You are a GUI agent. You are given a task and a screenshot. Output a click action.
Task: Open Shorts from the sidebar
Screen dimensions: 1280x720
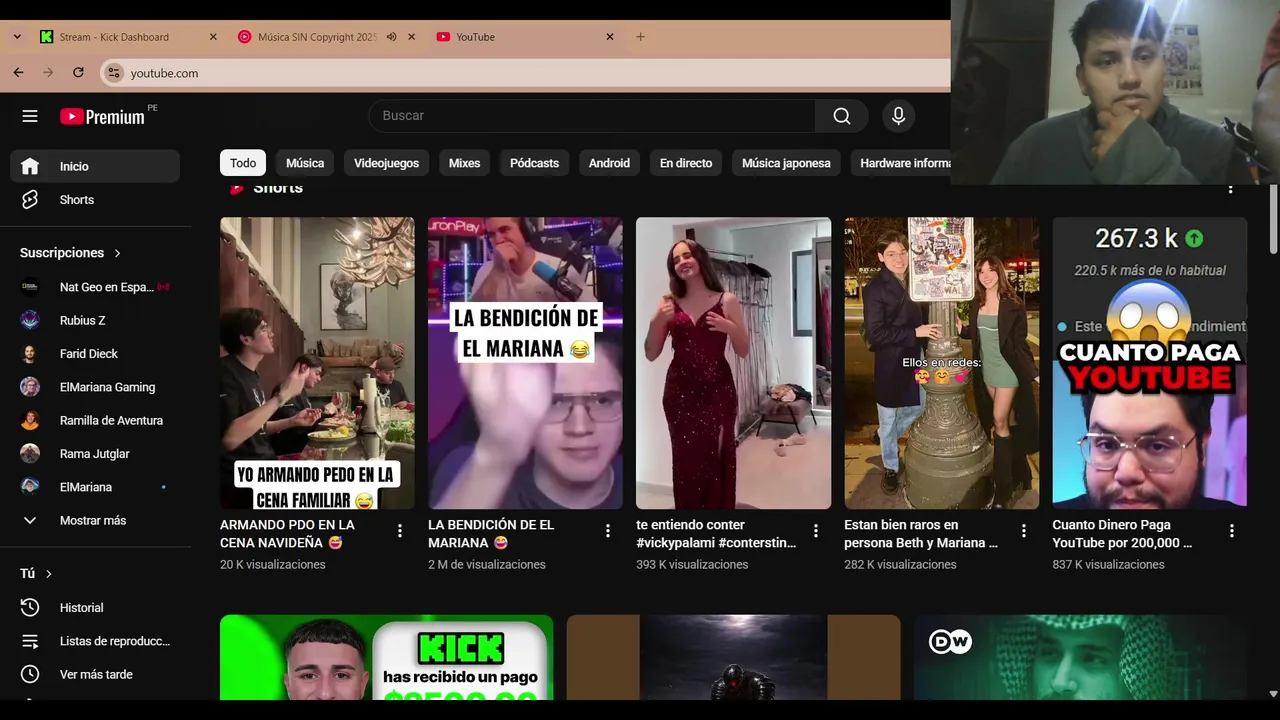coord(95,200)
